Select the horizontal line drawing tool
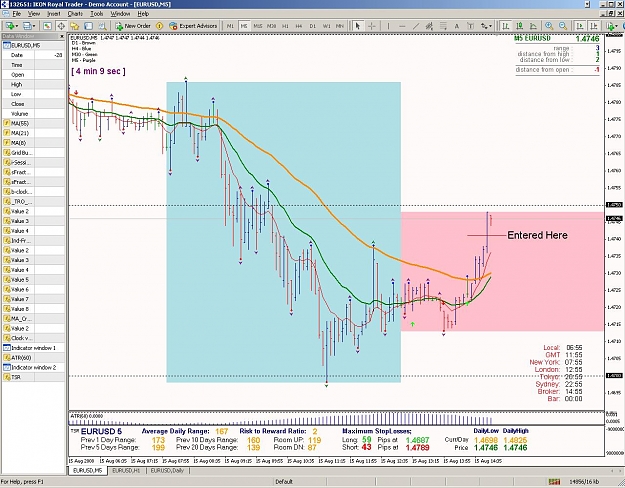The width and height of the screenshot is (625, 488). tap(402, 26)
